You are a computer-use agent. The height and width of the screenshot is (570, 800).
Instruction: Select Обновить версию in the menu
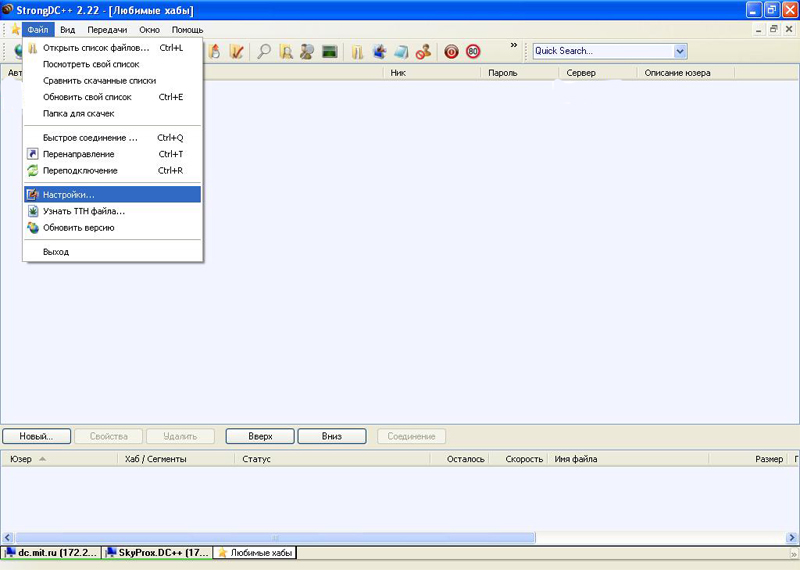point(78,228)
